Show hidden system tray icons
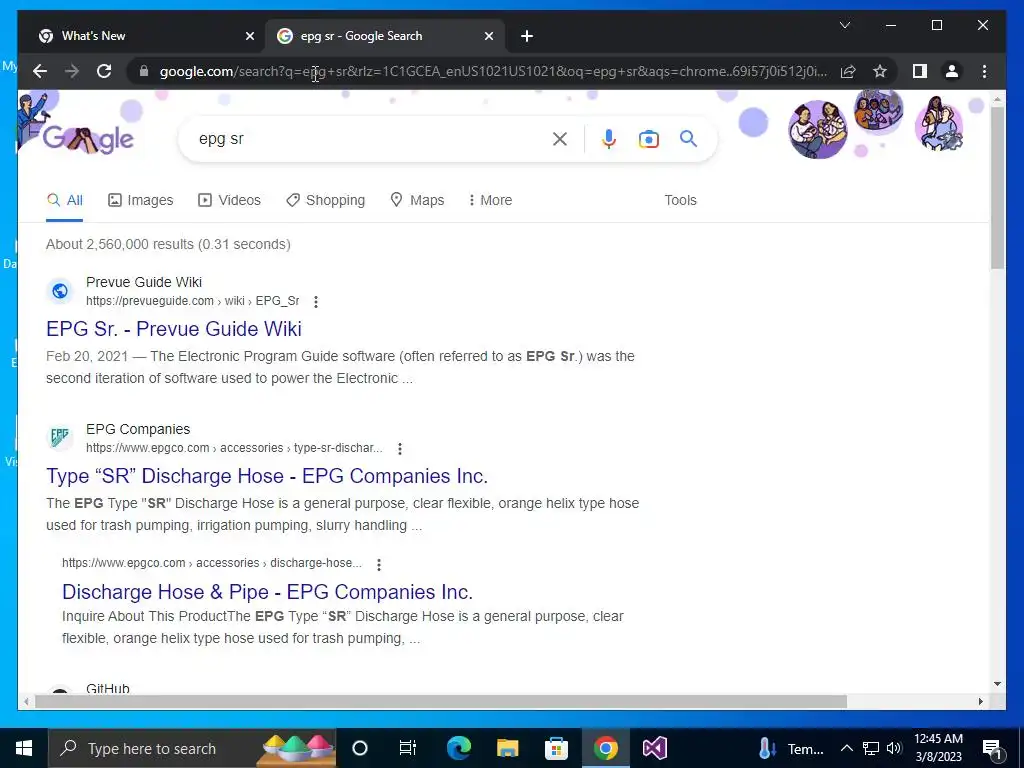This screenshot has height=768, width=1024. pyautogui.click(x=846, y=748)
